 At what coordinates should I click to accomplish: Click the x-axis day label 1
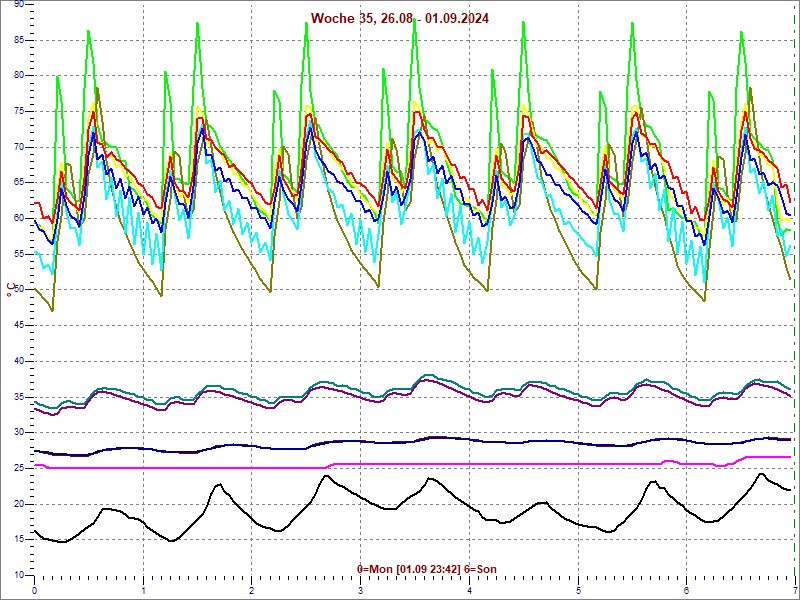pyautogui.click(x=143, y=591)
